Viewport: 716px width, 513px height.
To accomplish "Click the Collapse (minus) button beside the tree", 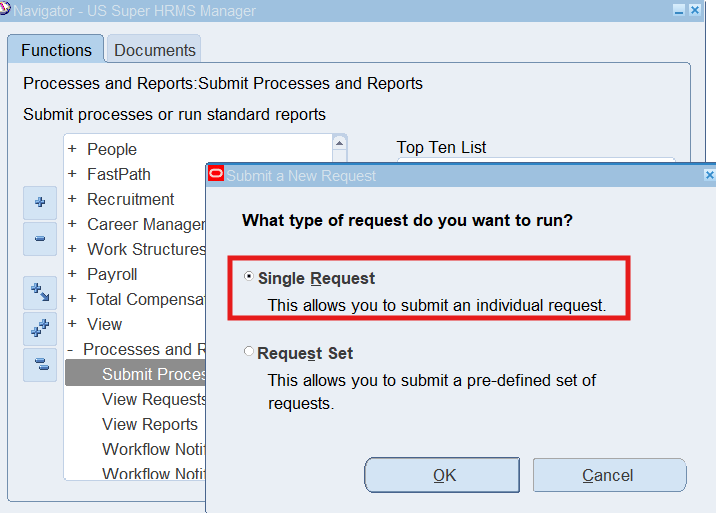I will 40,239.
